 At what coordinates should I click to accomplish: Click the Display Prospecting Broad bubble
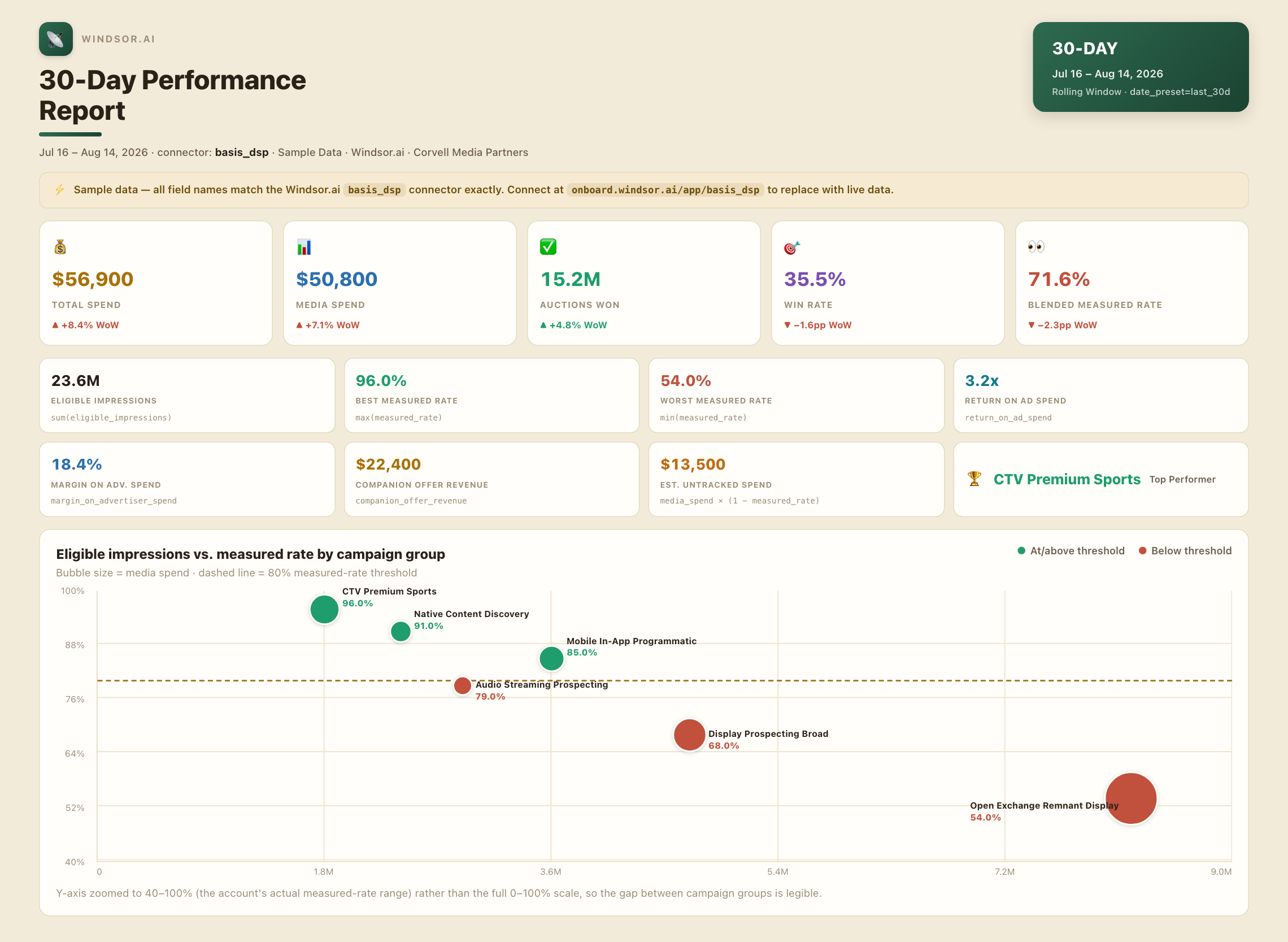click(x=689, y=735)
